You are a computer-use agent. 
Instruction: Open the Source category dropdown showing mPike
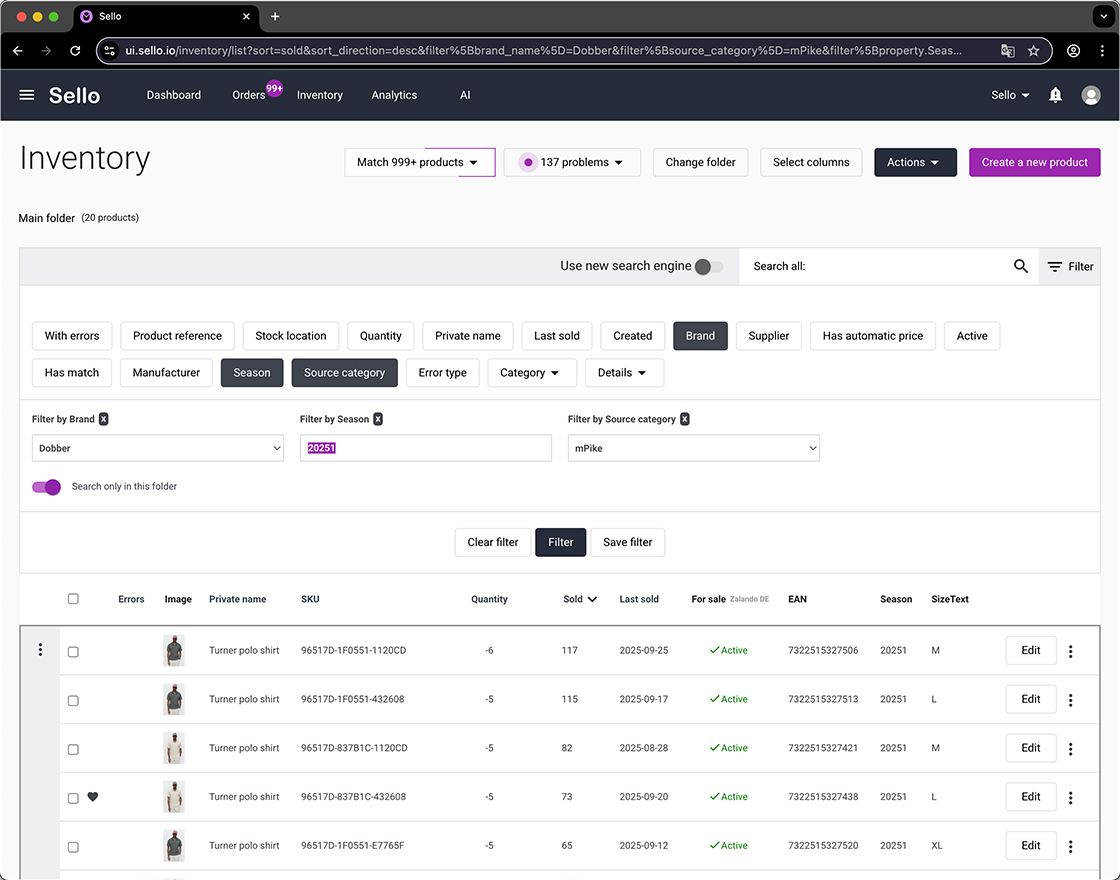[693, 448]
